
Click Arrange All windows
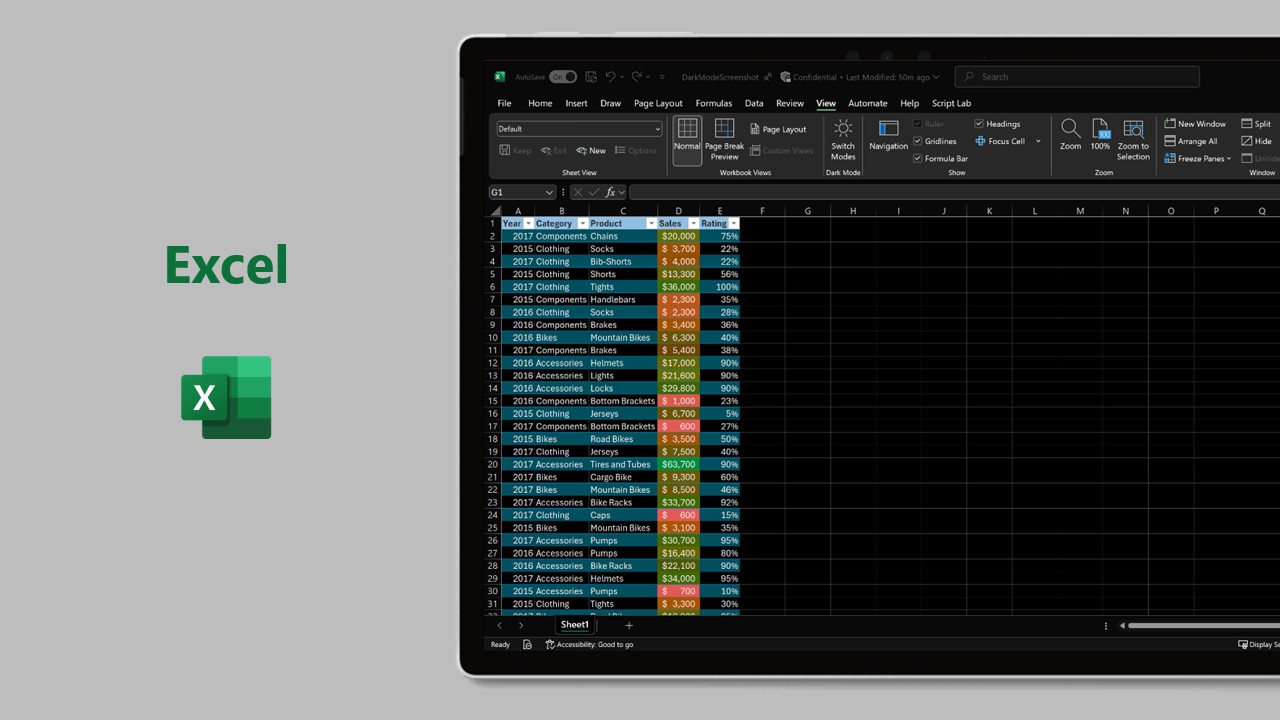pos(1190,141)
